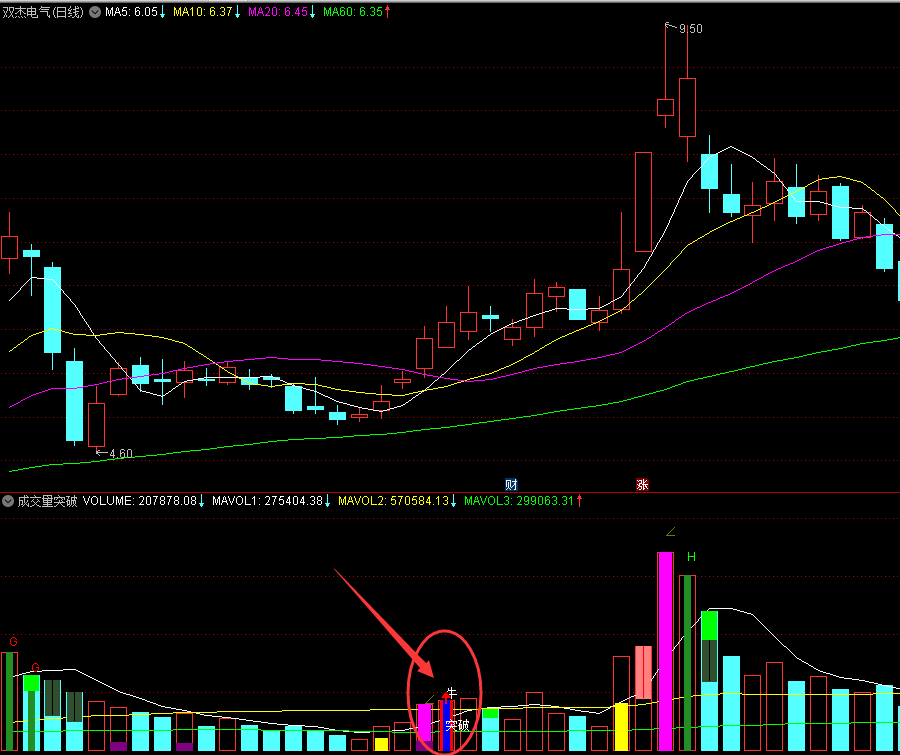Click the 涨 event marker icon
This screenshot has height=755, width=900.
point(642,485)
